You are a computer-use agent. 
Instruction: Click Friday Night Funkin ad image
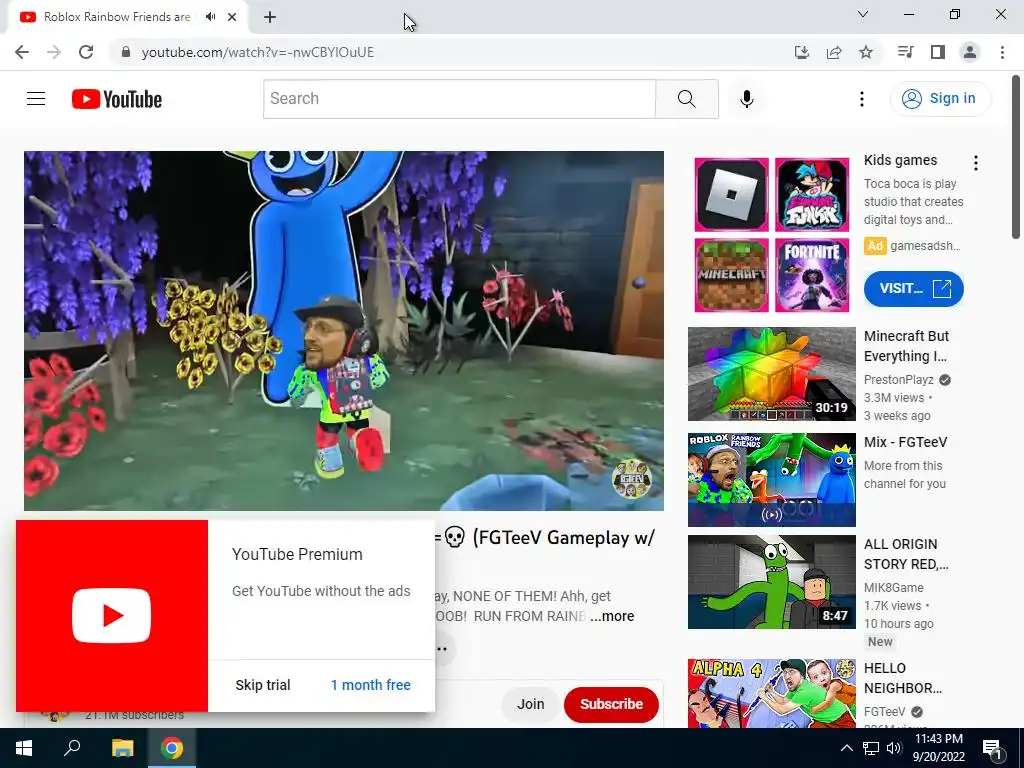pyautogui.click(x=812, y=195)
